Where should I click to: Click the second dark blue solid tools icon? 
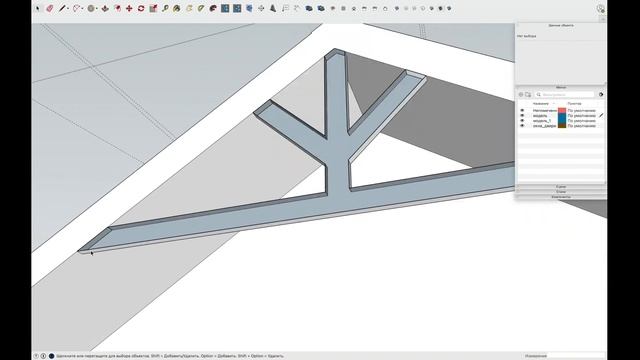(x=321, y=8)
